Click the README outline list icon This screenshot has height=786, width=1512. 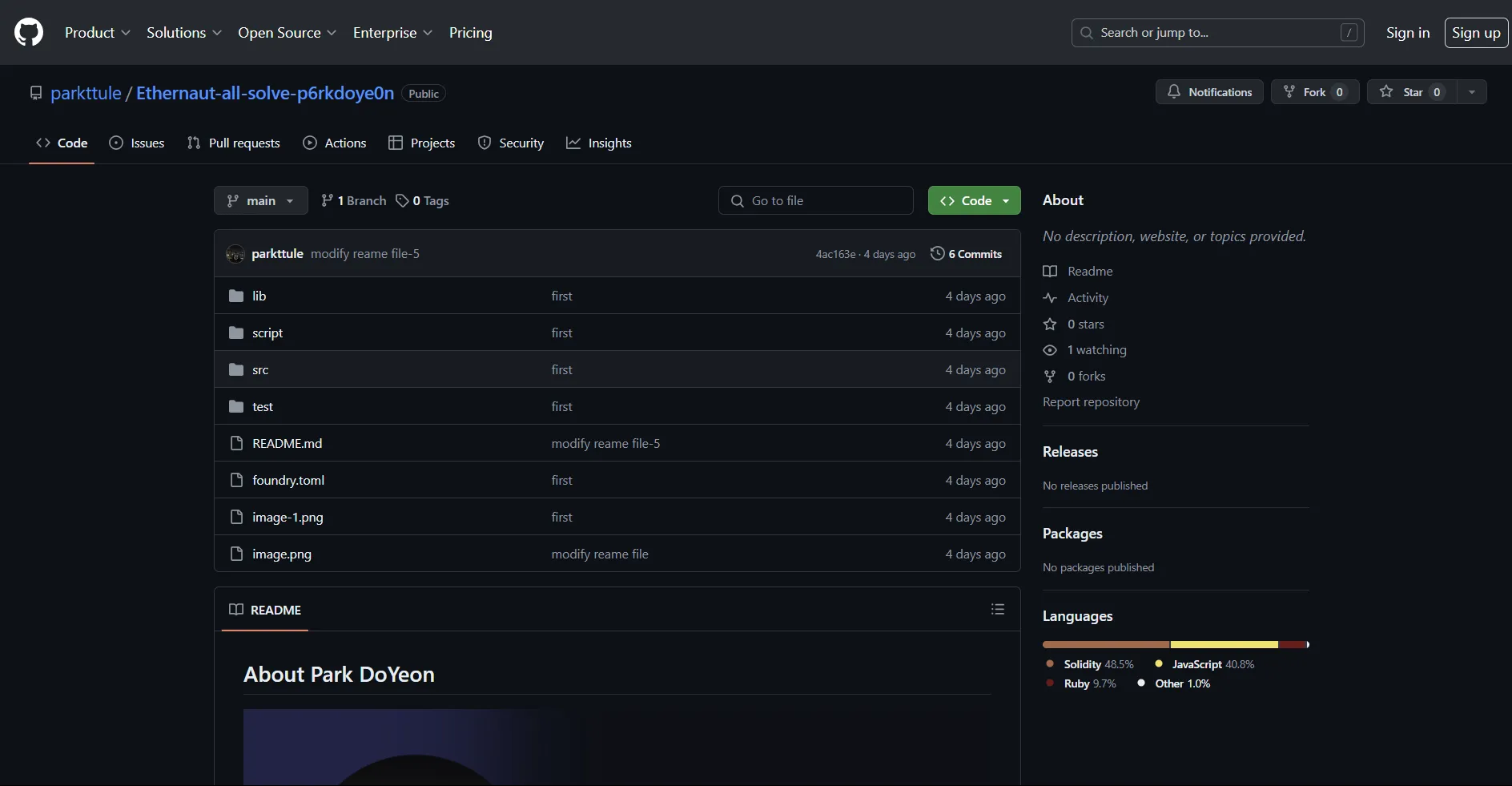[x=997, y=610]
